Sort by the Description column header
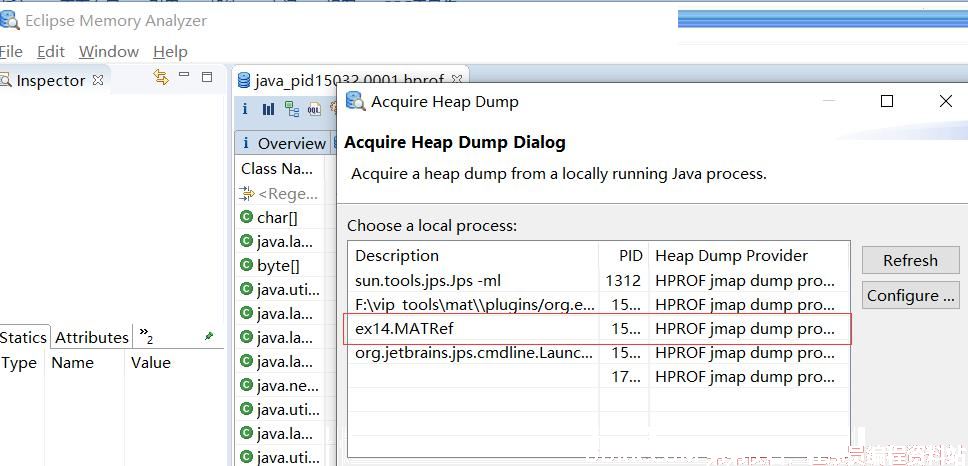Screen dimensions: 968x466 474,256
